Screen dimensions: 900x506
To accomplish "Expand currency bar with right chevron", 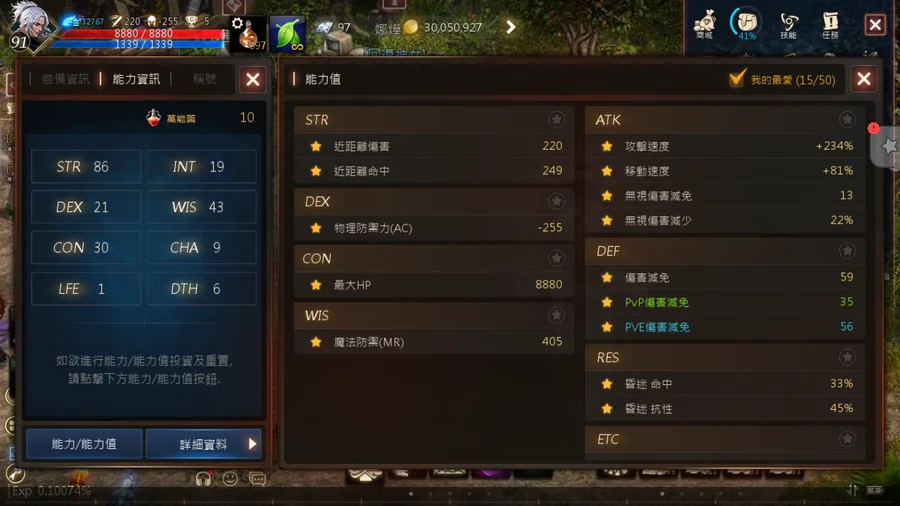I will click(510, 27).
